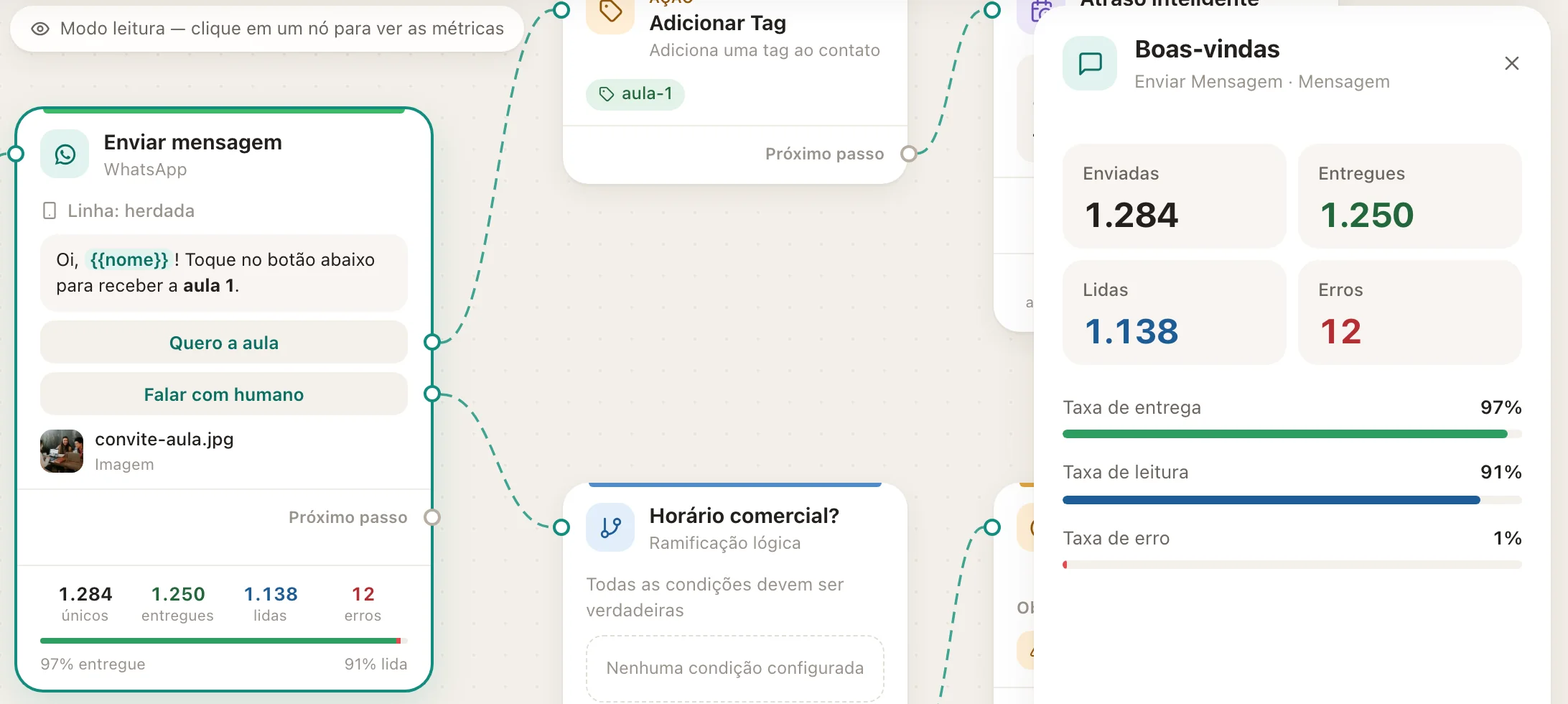
Task: Click the Enviadas 1.284 metric card
Action: click(1174, 196)
